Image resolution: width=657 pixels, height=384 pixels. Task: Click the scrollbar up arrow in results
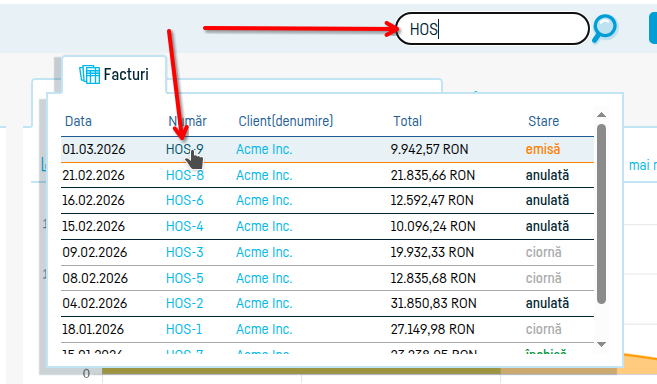[x=601, y=115]
